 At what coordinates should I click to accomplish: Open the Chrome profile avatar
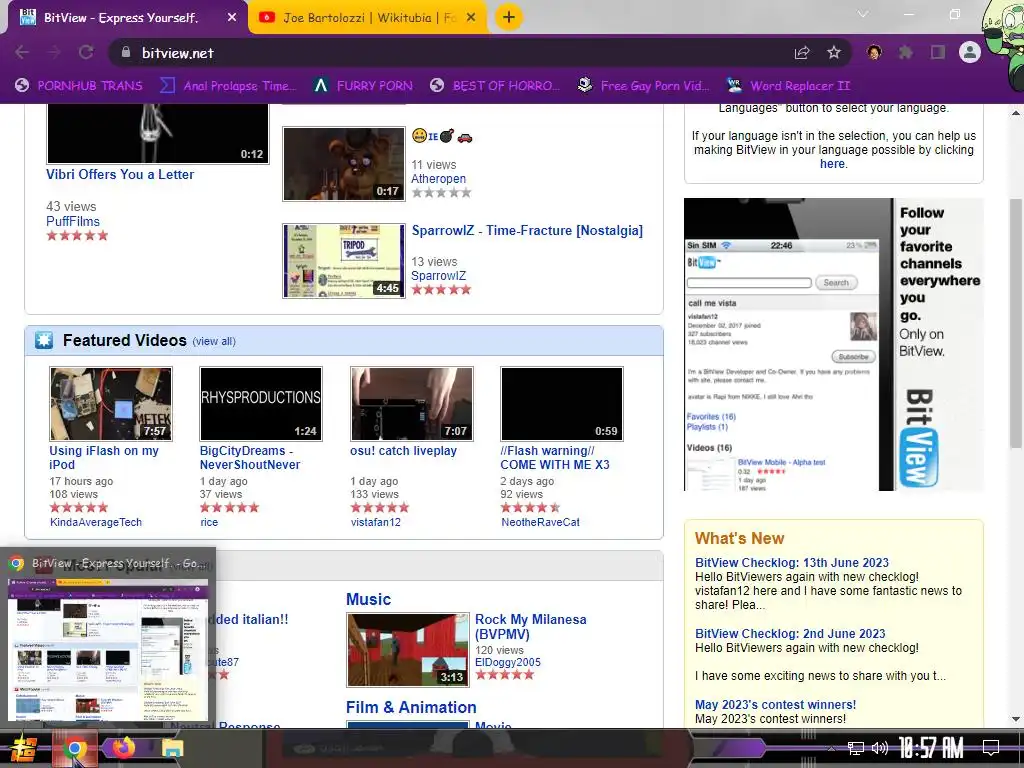coord(970,52)
